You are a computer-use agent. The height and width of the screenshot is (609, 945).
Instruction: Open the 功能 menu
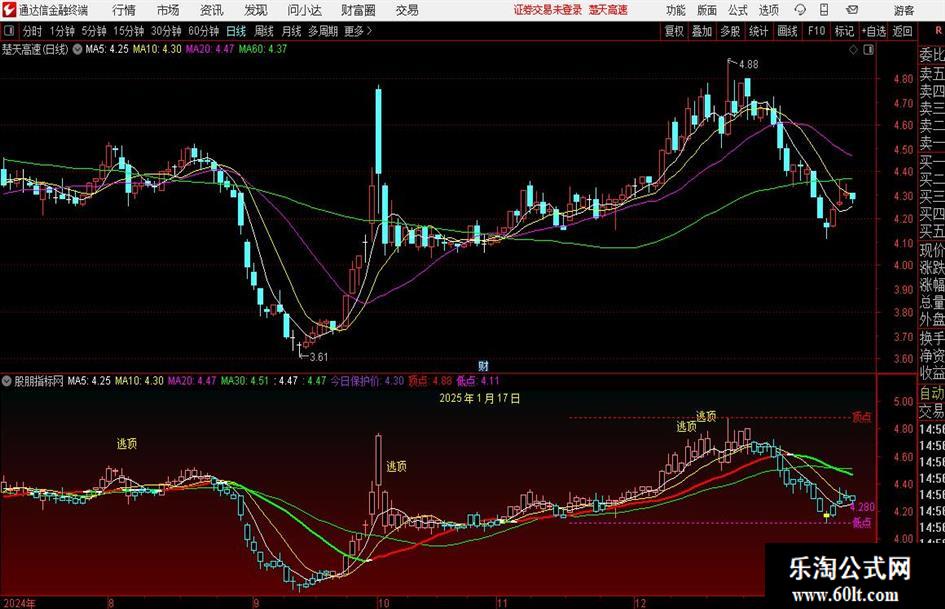[676, 10]
